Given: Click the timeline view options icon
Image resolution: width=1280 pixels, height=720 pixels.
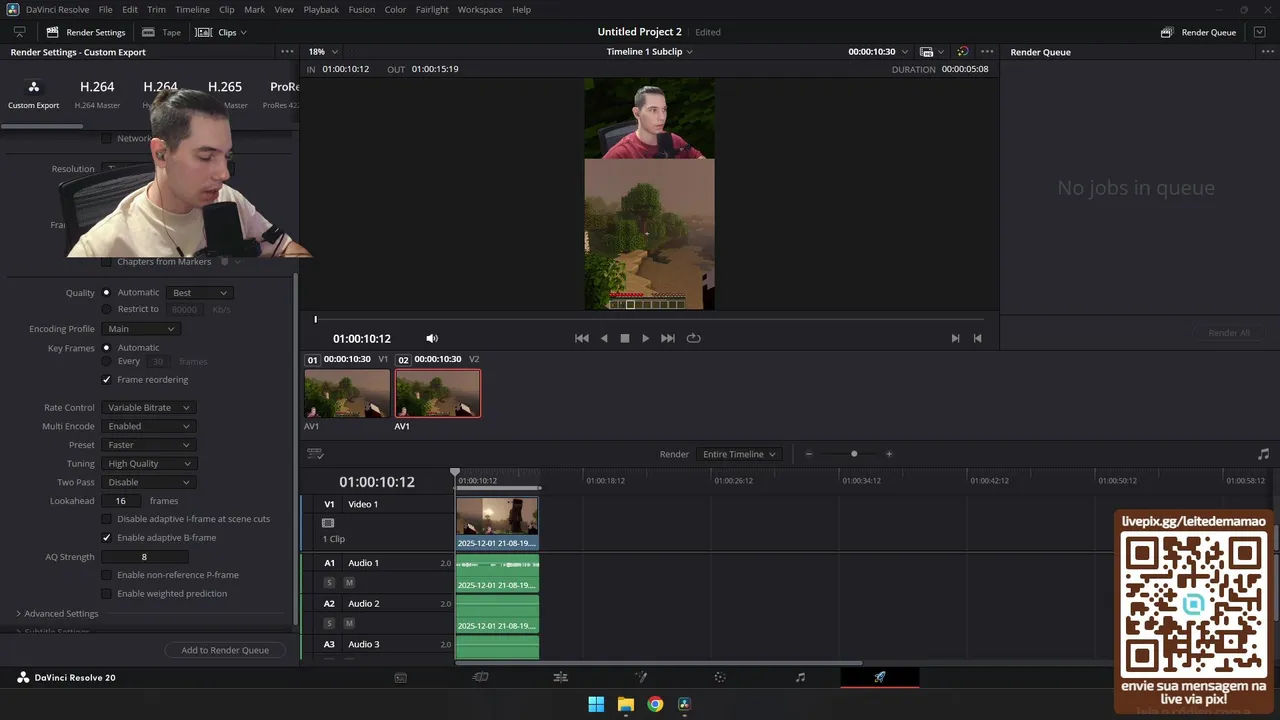Looking at the screenshot, I should (315, 454).
